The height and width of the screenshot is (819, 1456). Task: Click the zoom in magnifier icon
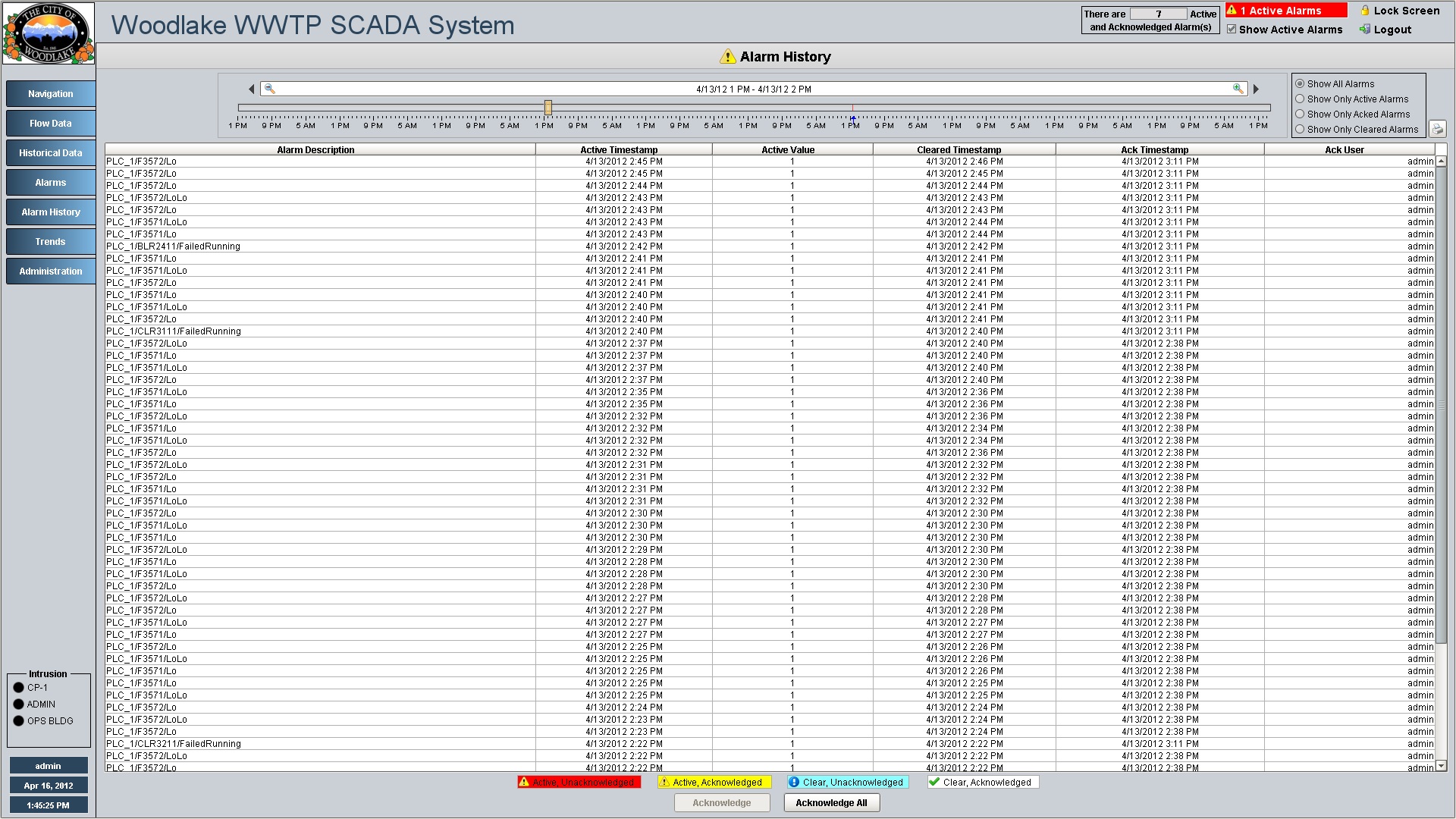[1238, 89]
